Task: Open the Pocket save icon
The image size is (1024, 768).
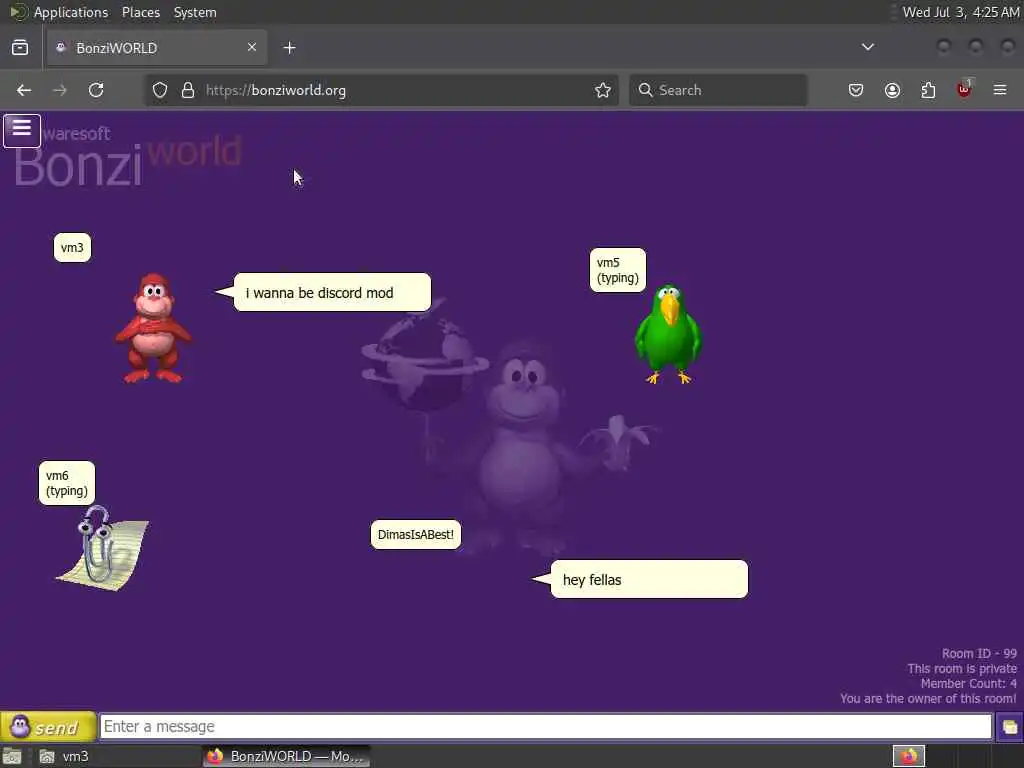Action: point(856,90)
